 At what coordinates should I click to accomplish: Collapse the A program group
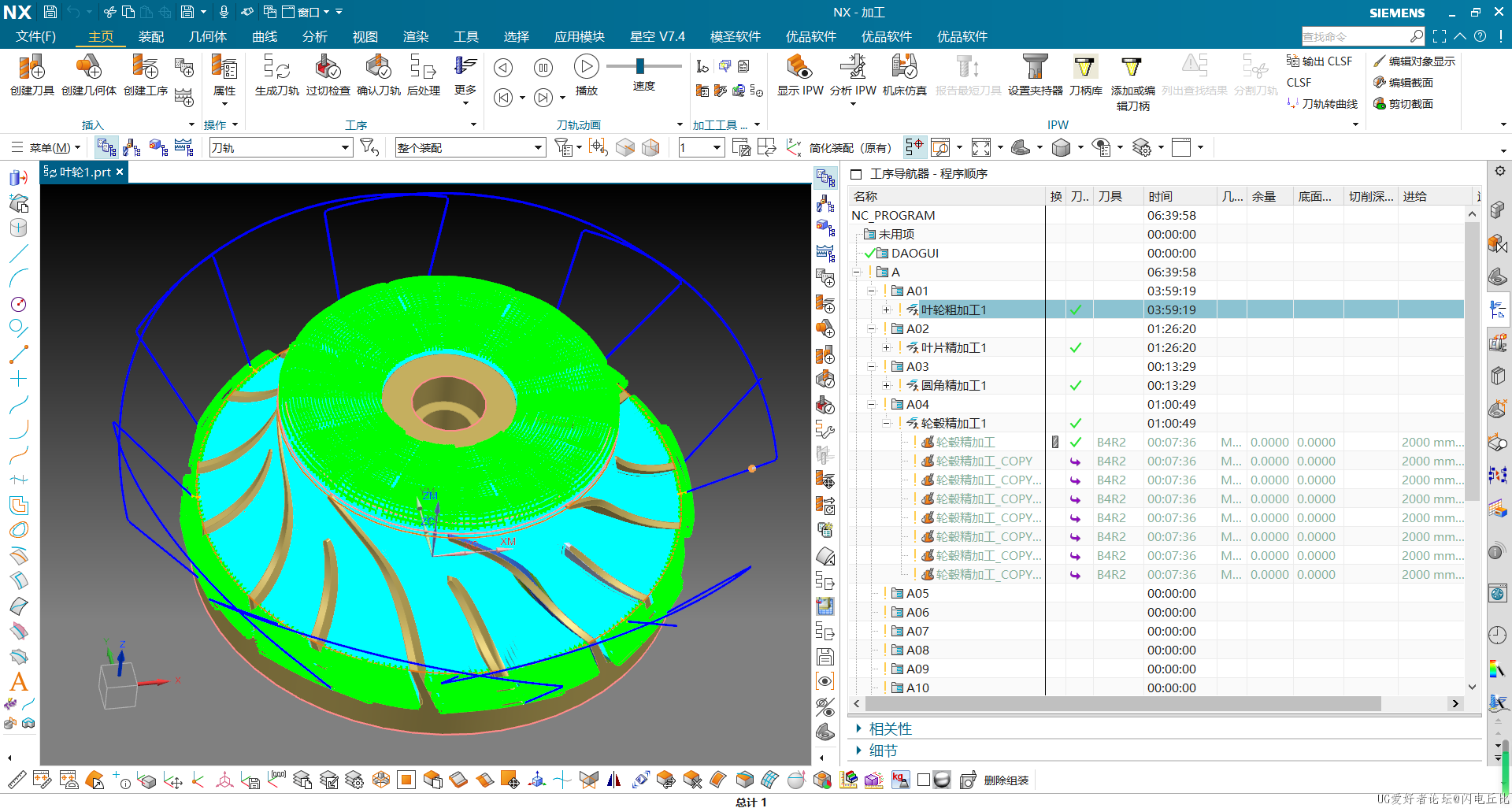pos(857,272)
